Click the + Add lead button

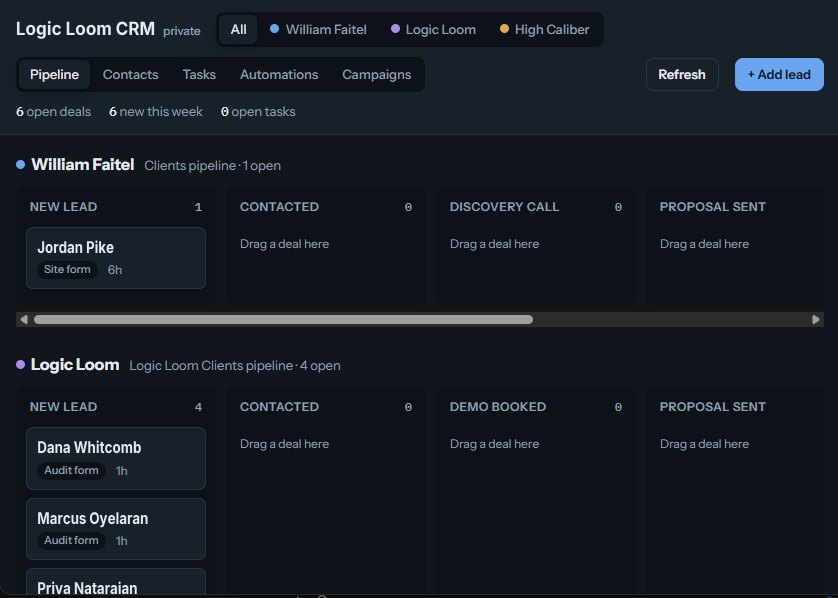(779, 74)
